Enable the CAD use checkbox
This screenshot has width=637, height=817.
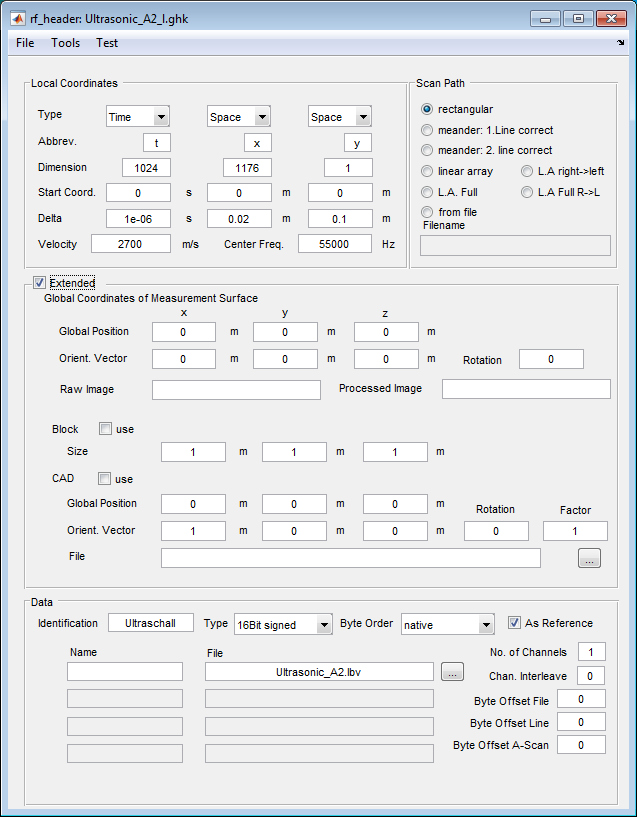pos(105,478)
